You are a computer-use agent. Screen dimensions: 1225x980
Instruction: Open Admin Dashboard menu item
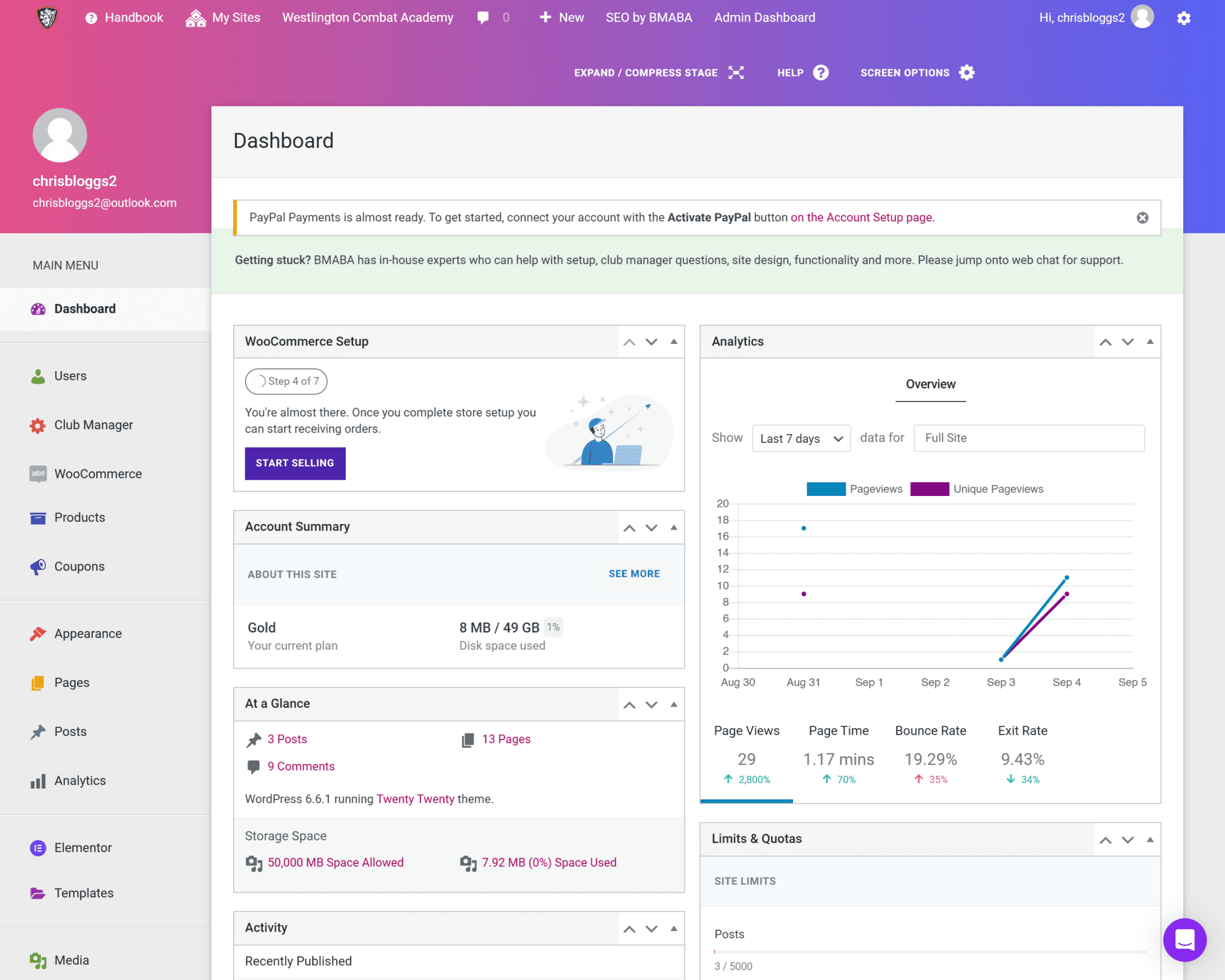(x=764, y=17)
